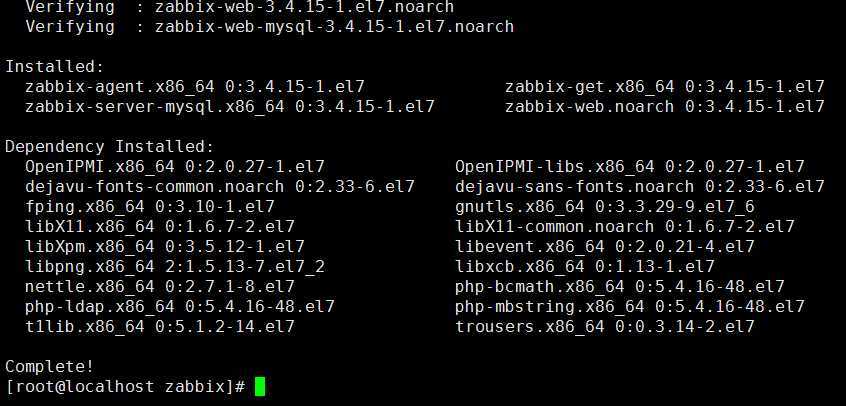Click the green terminal cursor block
Viewport: 846px width, 406px height.
click(260, 387)
